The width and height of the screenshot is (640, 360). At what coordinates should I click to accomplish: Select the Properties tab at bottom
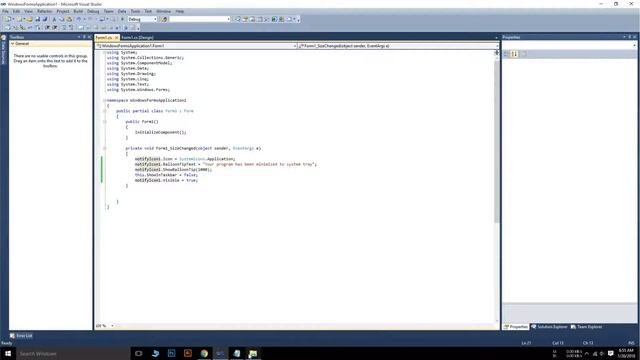[516, 327]
